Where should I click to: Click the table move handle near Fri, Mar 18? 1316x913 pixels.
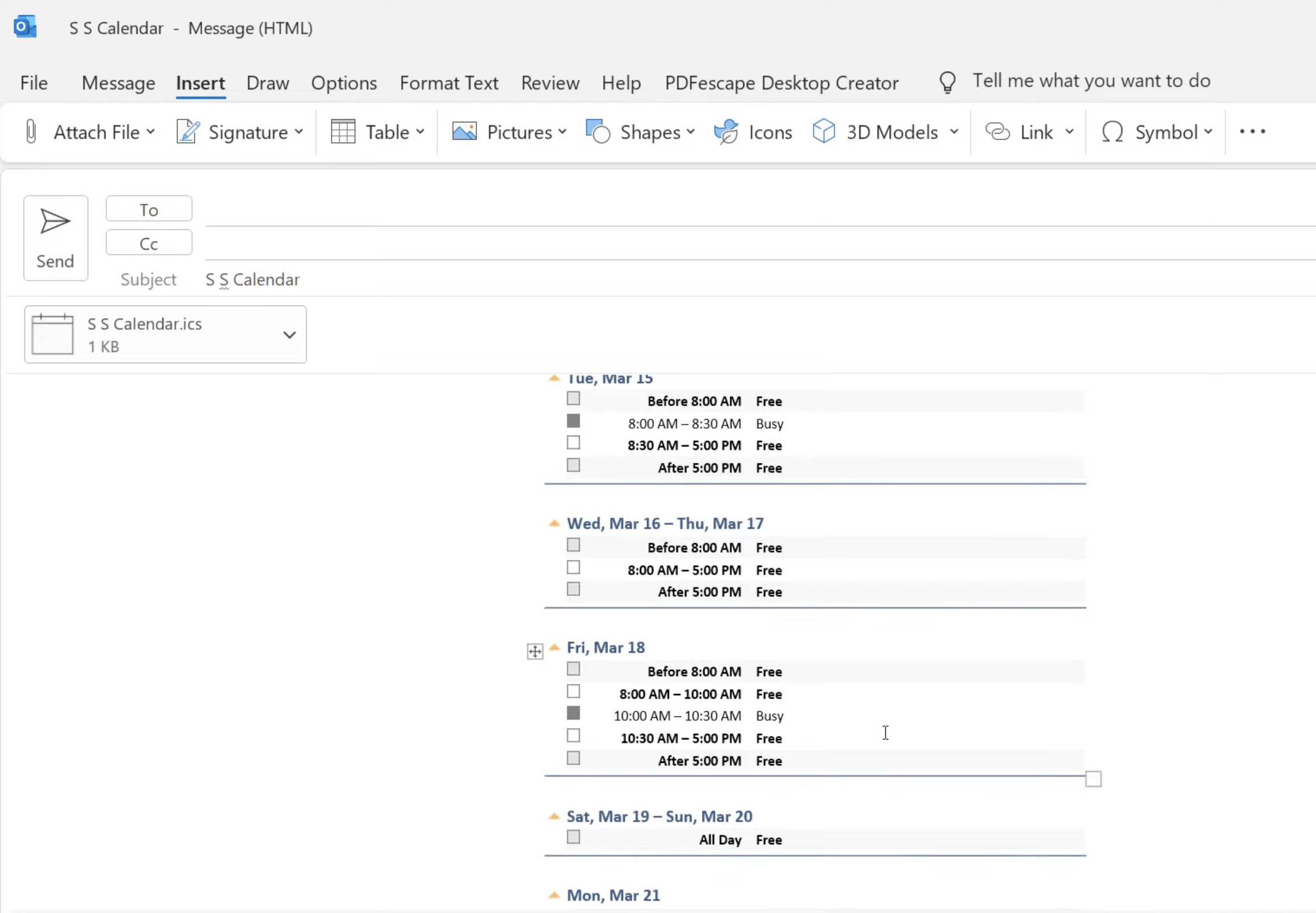(535, 651)
